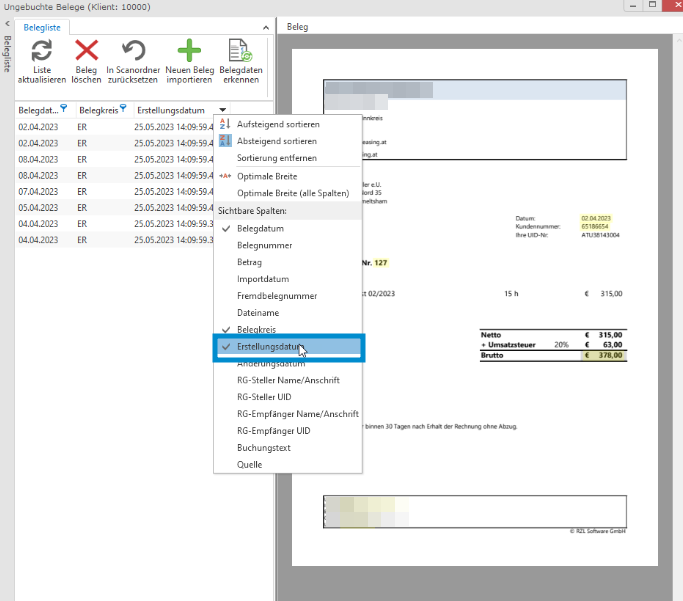Viewport: 683px width, 601px height.
Task: Click In Scanordner zurücksetzen undo icon
Action: (x=132, y=51)
